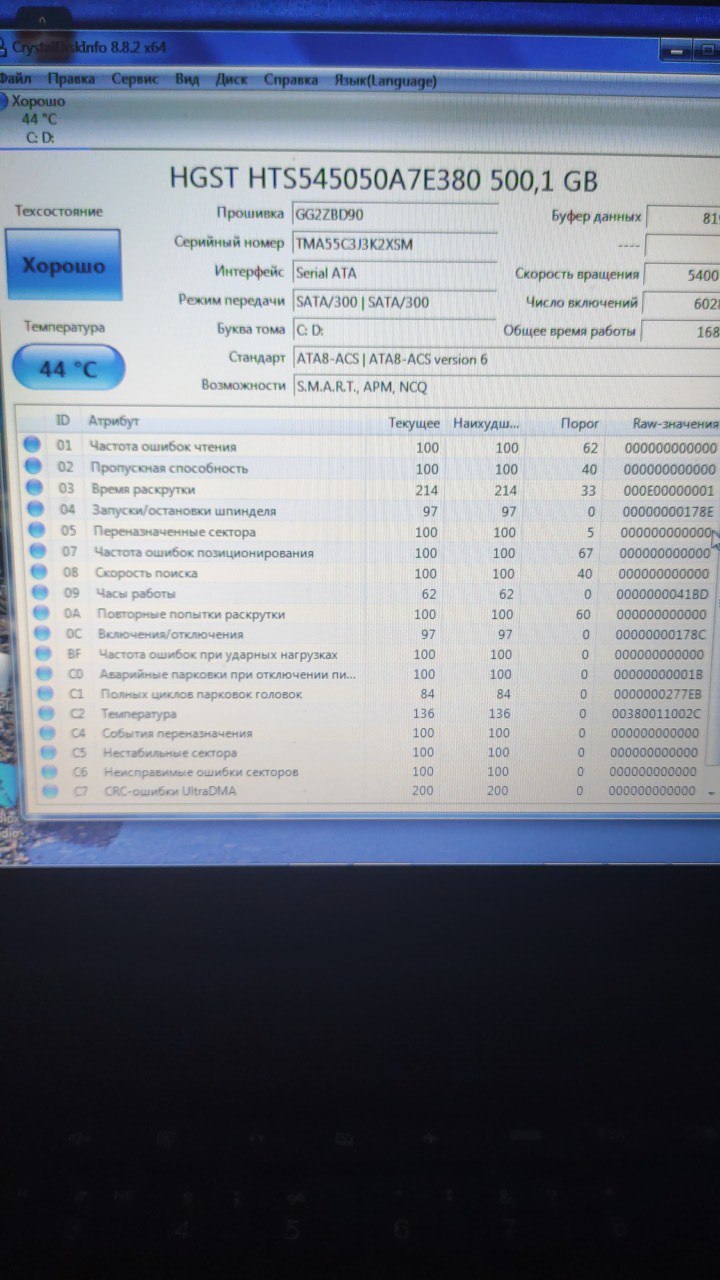The height and width of the screenshot is (1280, 720).
Task: Open the Диск menu
Action: [232, 79]
